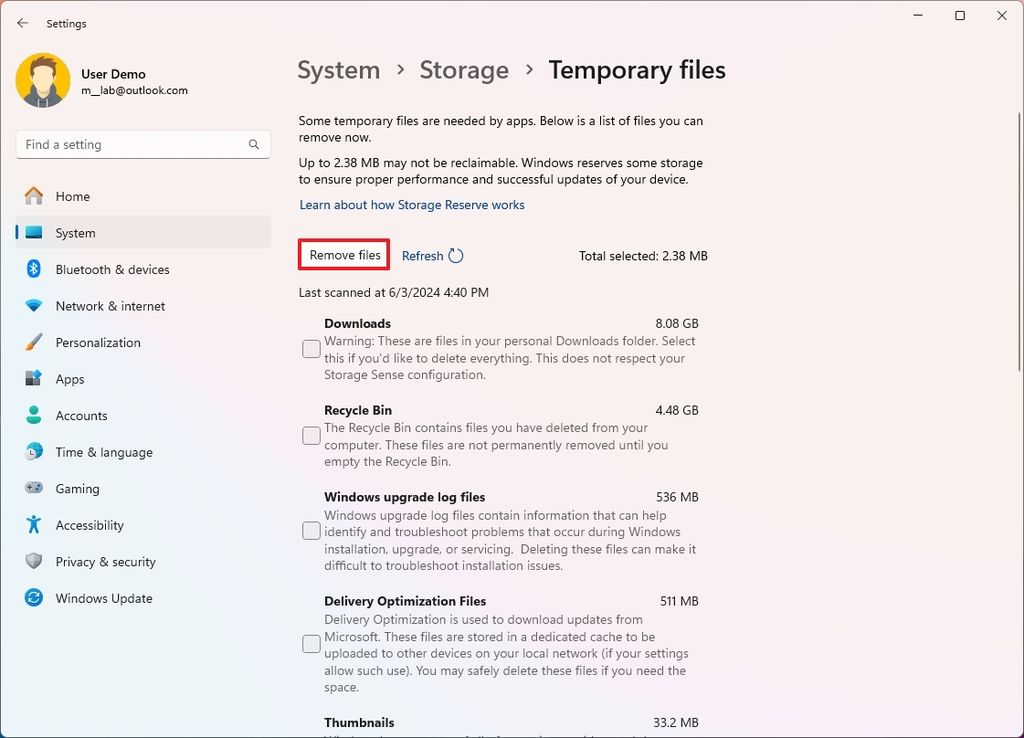The image size is (1024, 738).
Task: Open Accounts settings
Action: [x=81, y=415]
